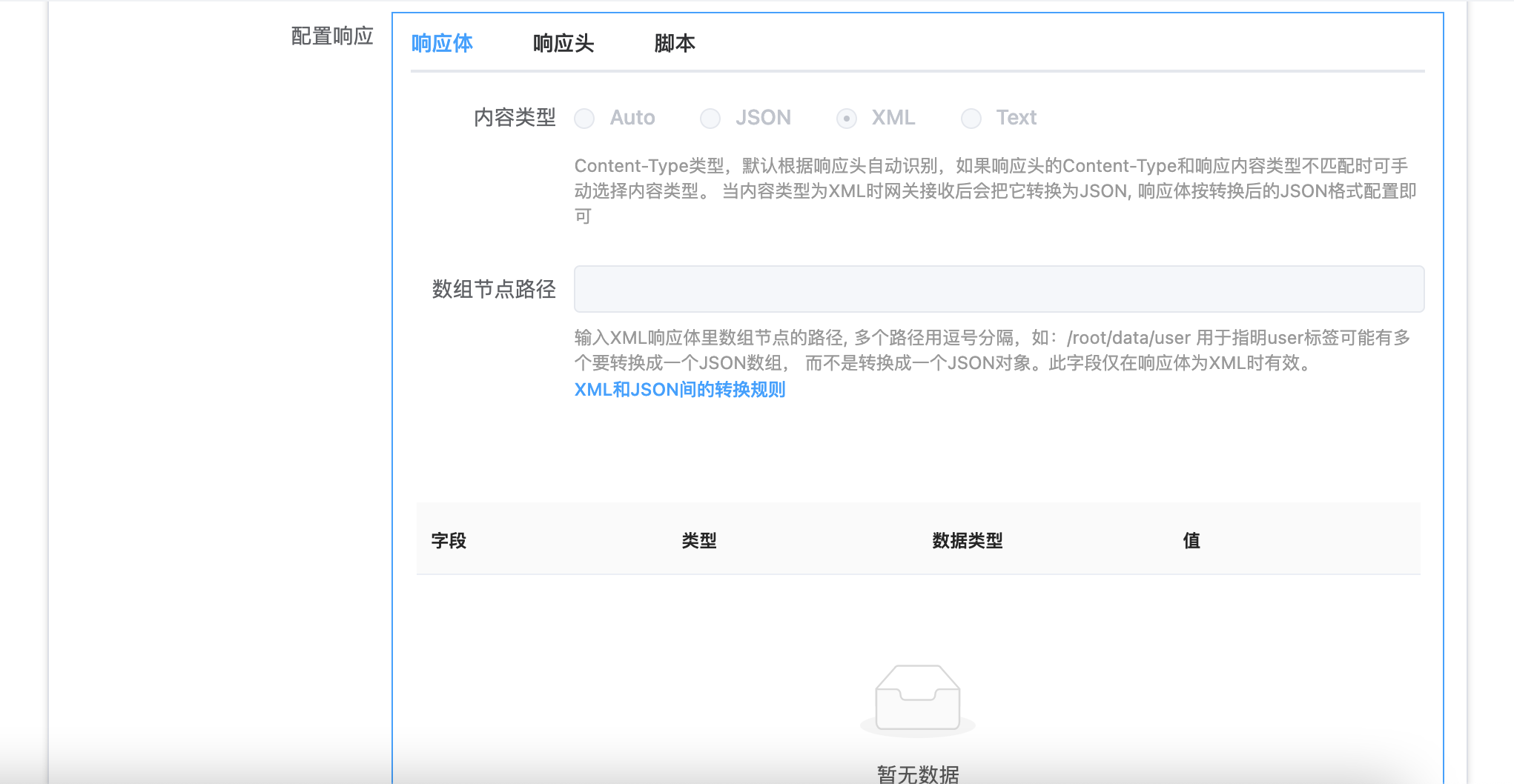The width and height of the screenshot is (1514, 784).
Task: Select the JSON content type radio
Action: 710,119
